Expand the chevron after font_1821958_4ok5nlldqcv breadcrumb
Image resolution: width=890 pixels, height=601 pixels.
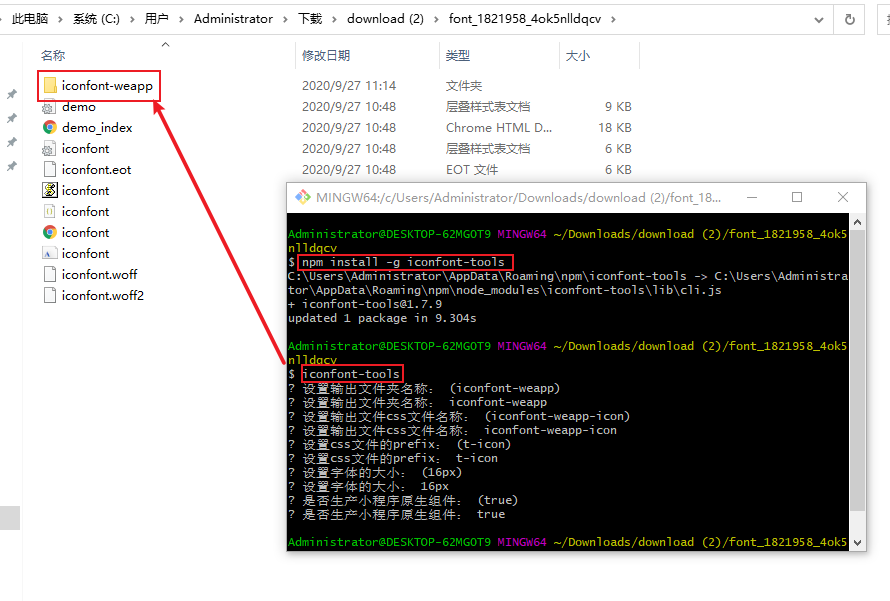(613, 19)
